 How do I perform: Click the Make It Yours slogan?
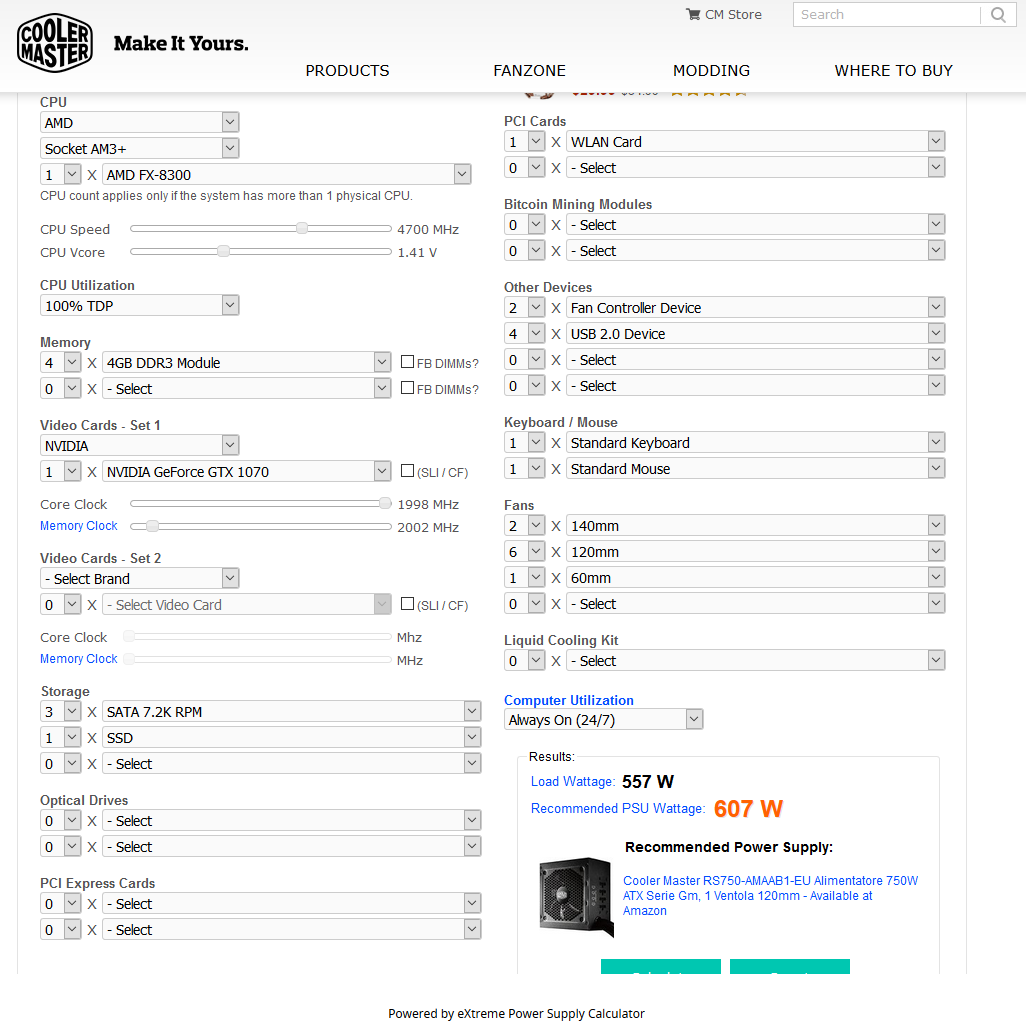[x=181, y=43]
